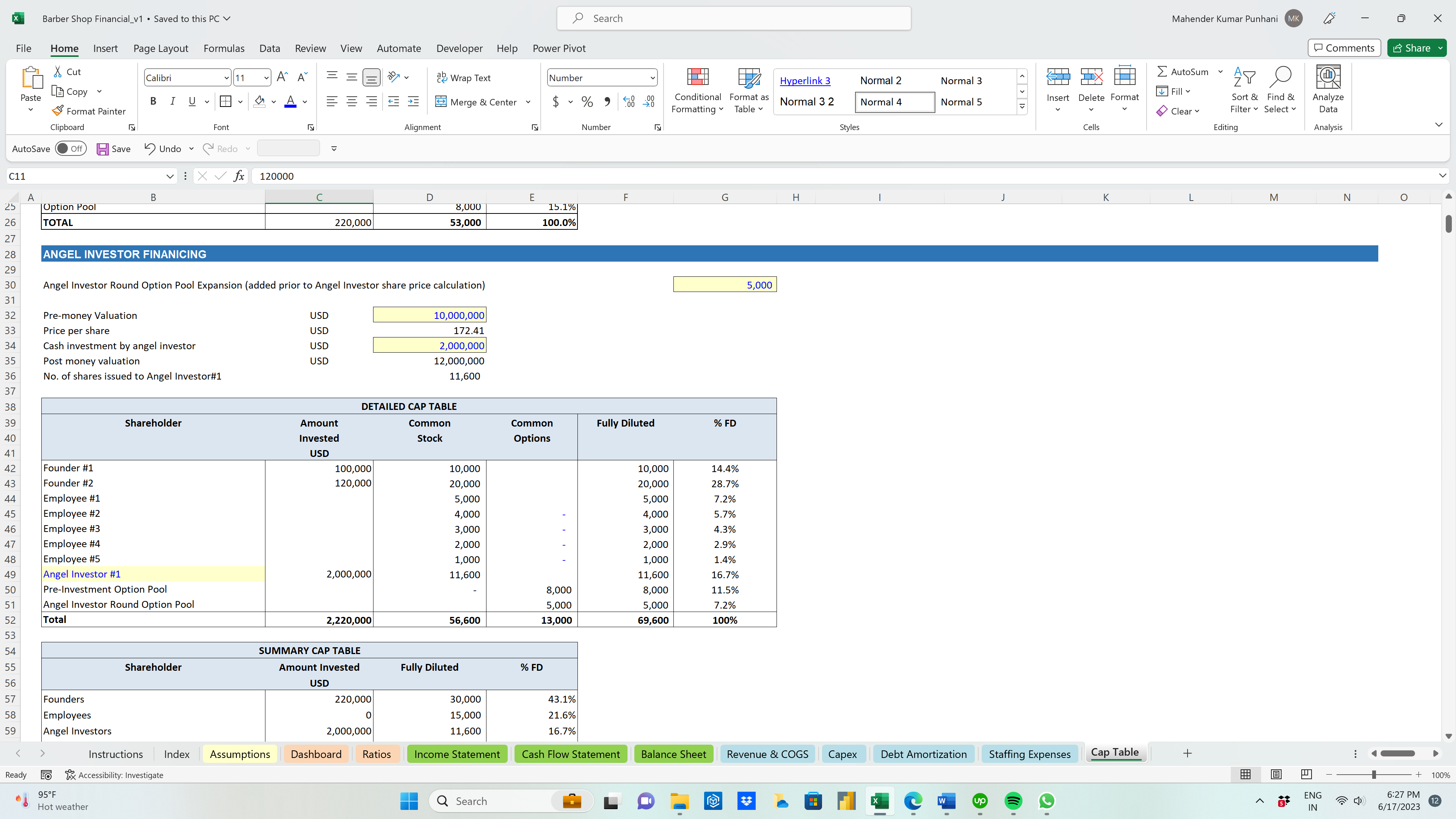Toggle bold formatting
This screenshot has height=819, width=1456.
tap(152, 101)
